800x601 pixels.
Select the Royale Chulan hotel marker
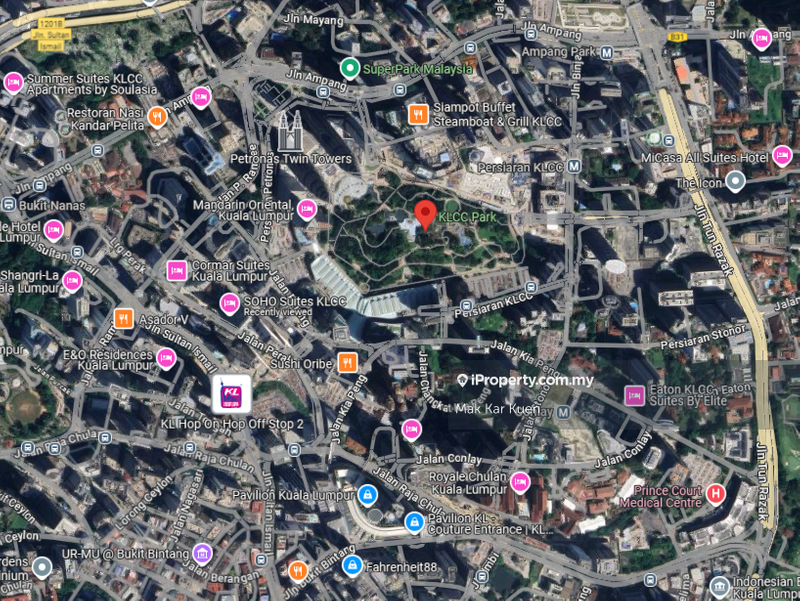pos(520,483)
